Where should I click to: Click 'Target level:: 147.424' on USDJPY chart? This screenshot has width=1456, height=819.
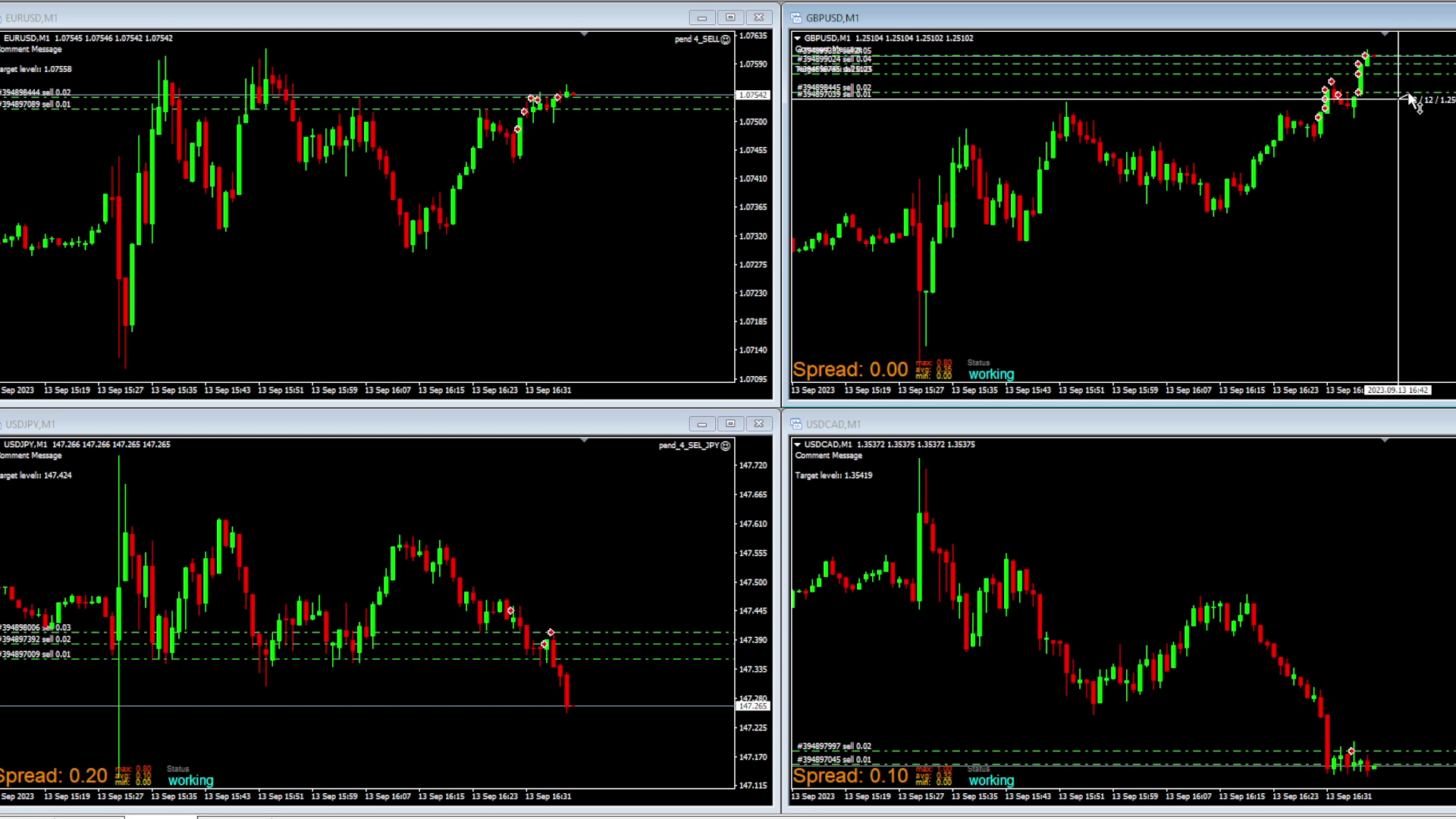coord(36,475)
